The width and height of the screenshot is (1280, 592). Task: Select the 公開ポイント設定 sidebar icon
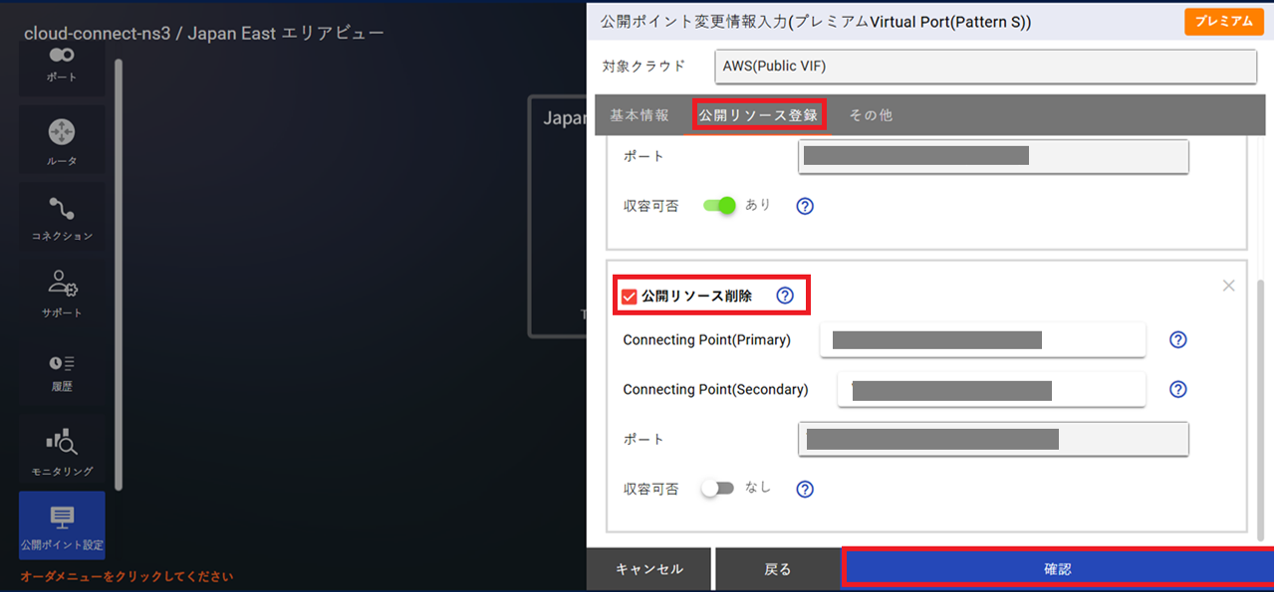(x=62, y=522)
